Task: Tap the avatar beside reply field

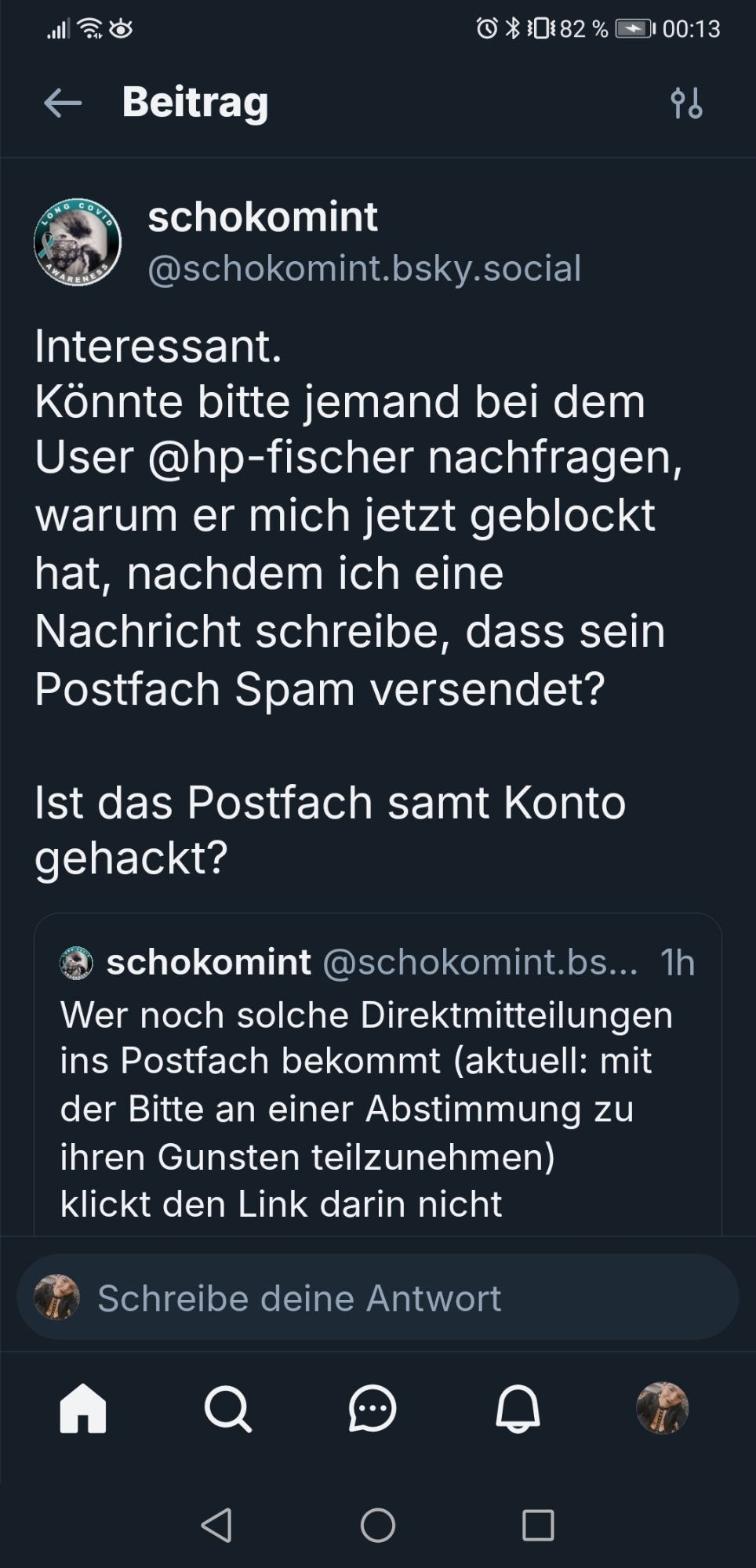Action: [x=57, y=1298]
